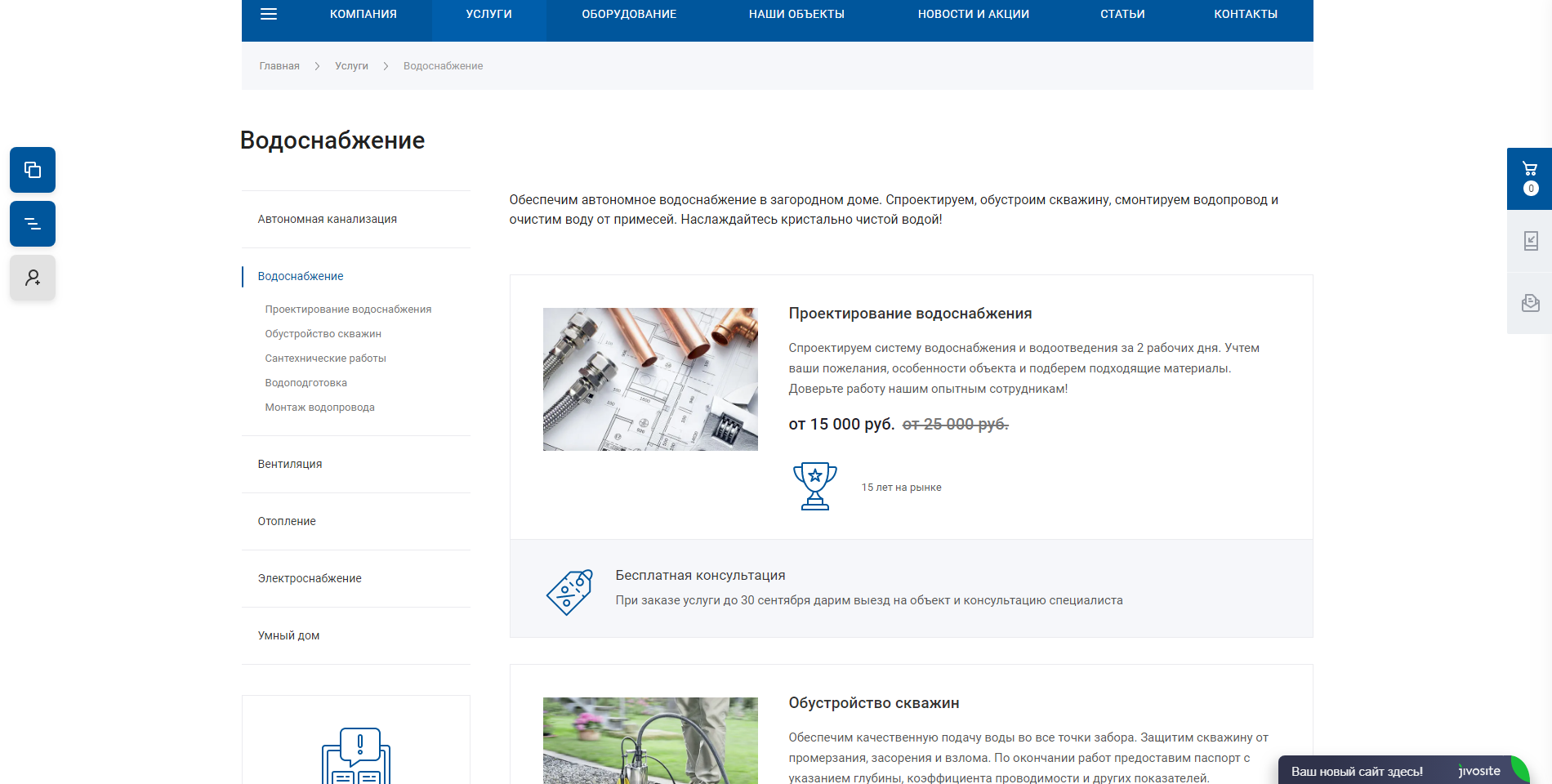Click the discount tag icon
This screenshot has width=1552, height=784.
(x=569, y=592)
